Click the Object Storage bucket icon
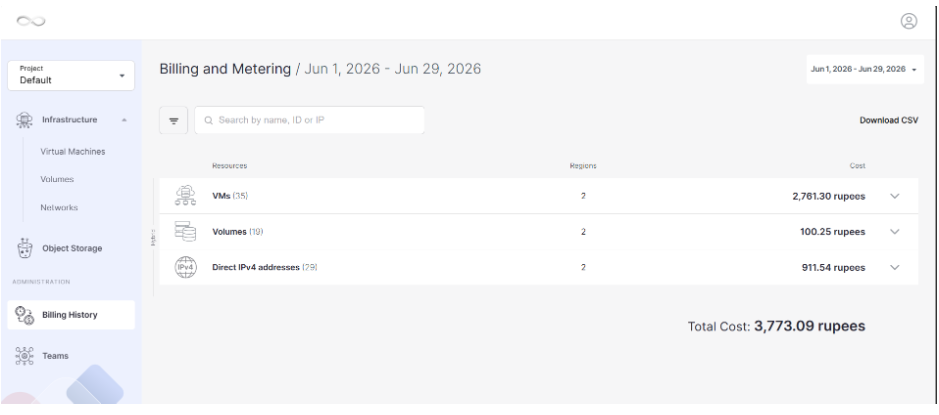The image size is (939, 415). tap(25, 248)
